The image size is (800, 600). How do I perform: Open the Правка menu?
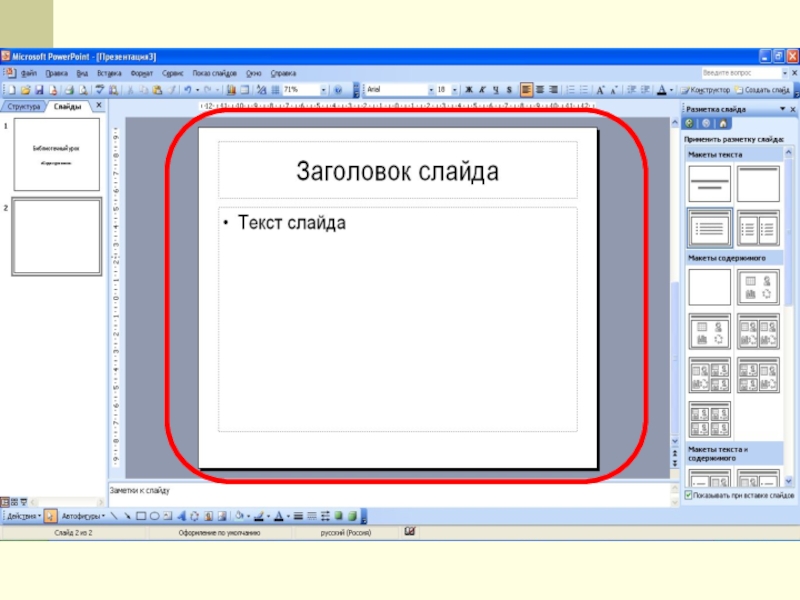[56, 73]
